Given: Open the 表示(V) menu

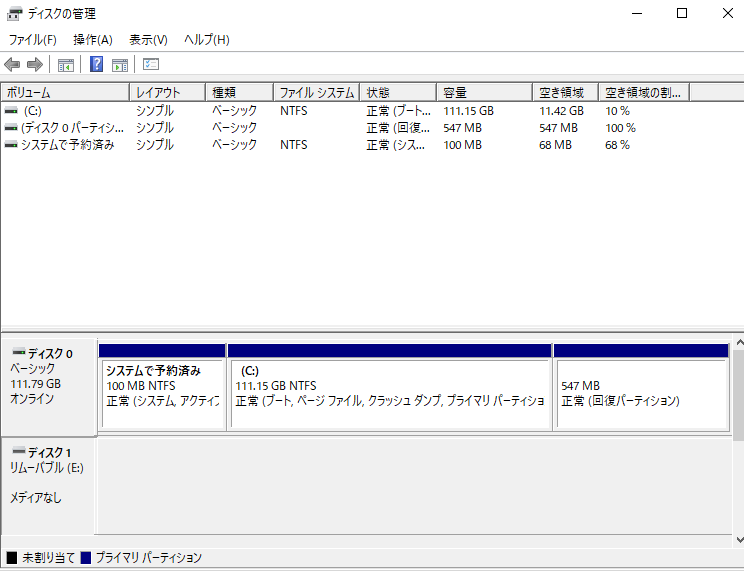Looking at the screenshot, I should point(149,40).
